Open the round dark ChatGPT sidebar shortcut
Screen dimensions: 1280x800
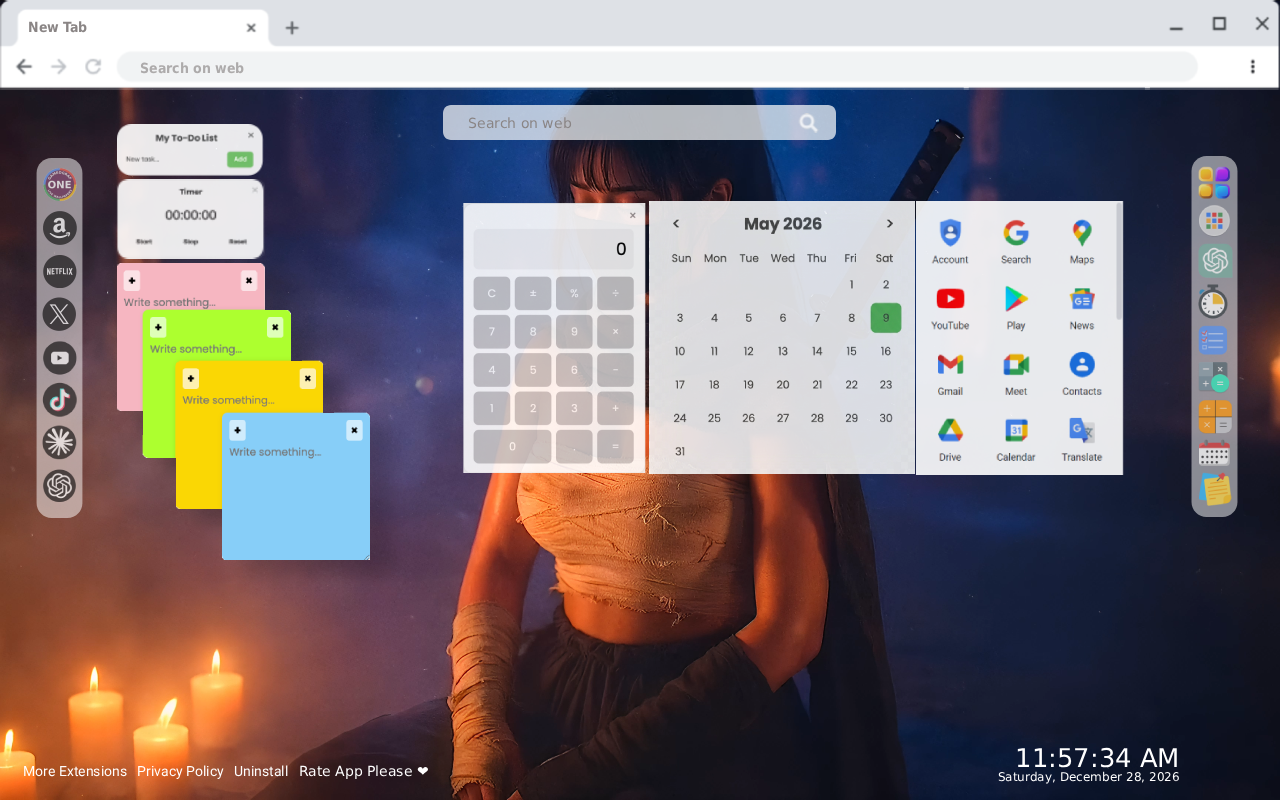[60, 486]
